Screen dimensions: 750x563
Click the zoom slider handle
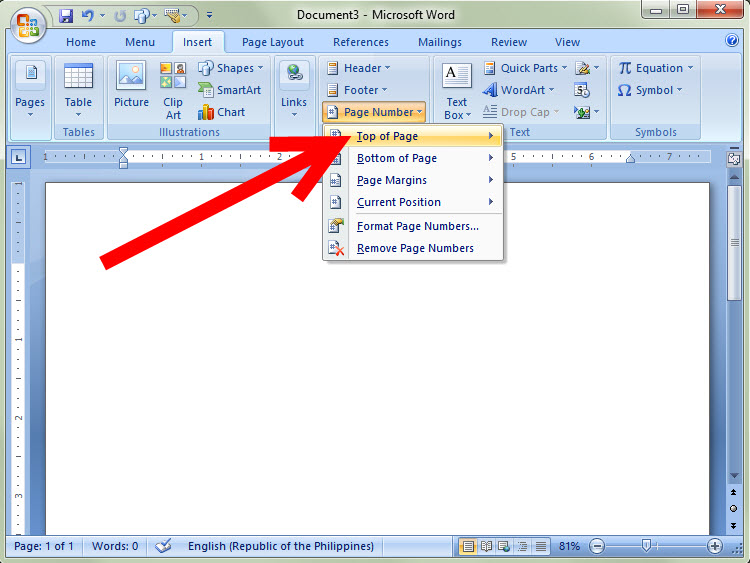coord(646,545)
